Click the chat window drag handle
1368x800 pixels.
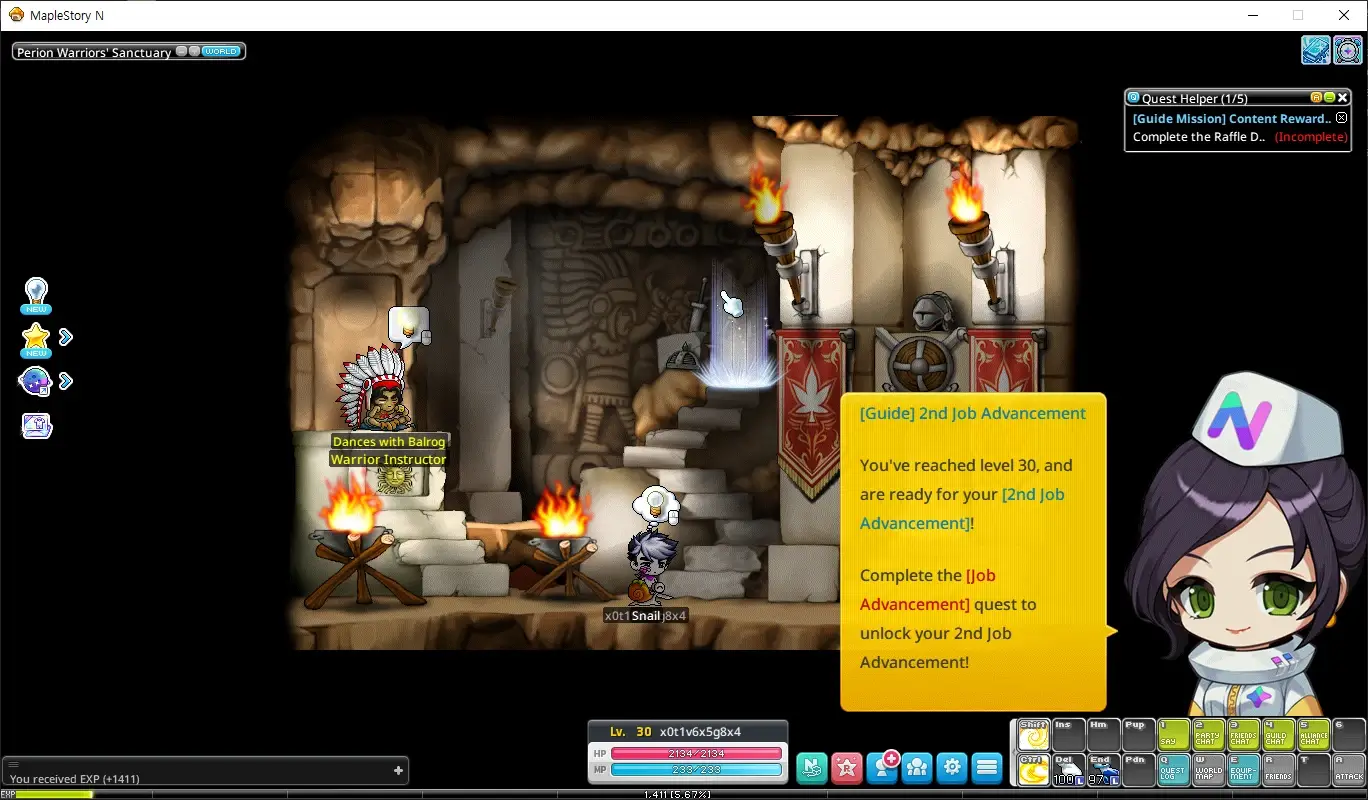pos(14,764)
